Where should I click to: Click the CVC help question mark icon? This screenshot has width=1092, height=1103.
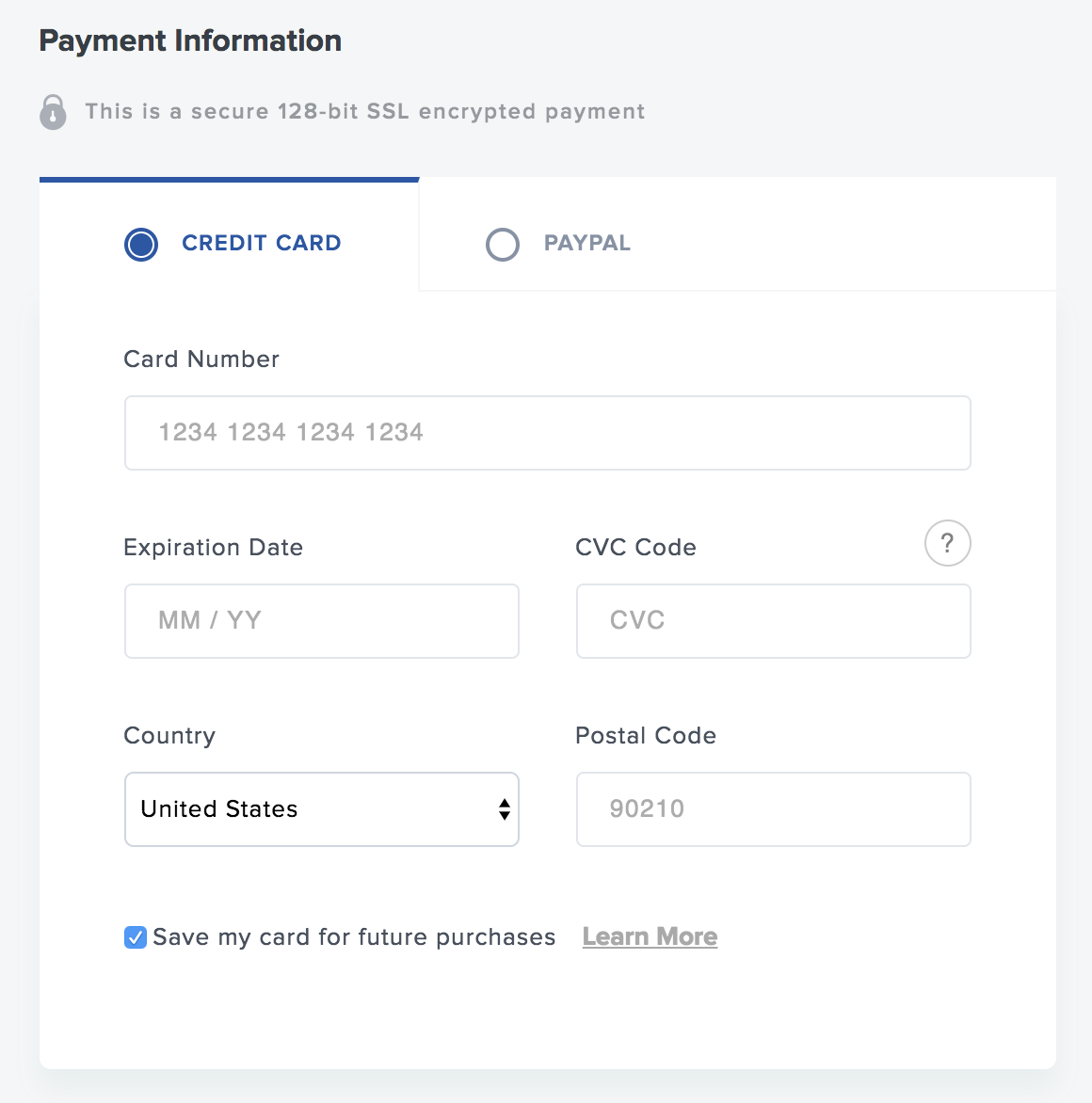click(947, 543)
